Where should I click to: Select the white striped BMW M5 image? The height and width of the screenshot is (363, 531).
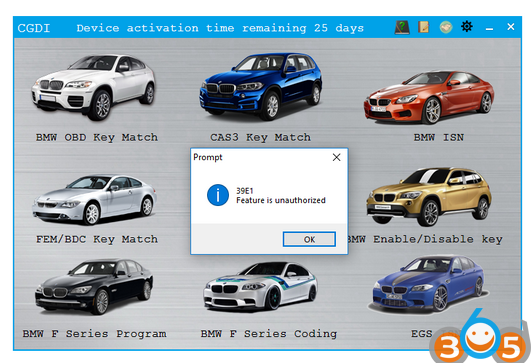click(260, 286)
